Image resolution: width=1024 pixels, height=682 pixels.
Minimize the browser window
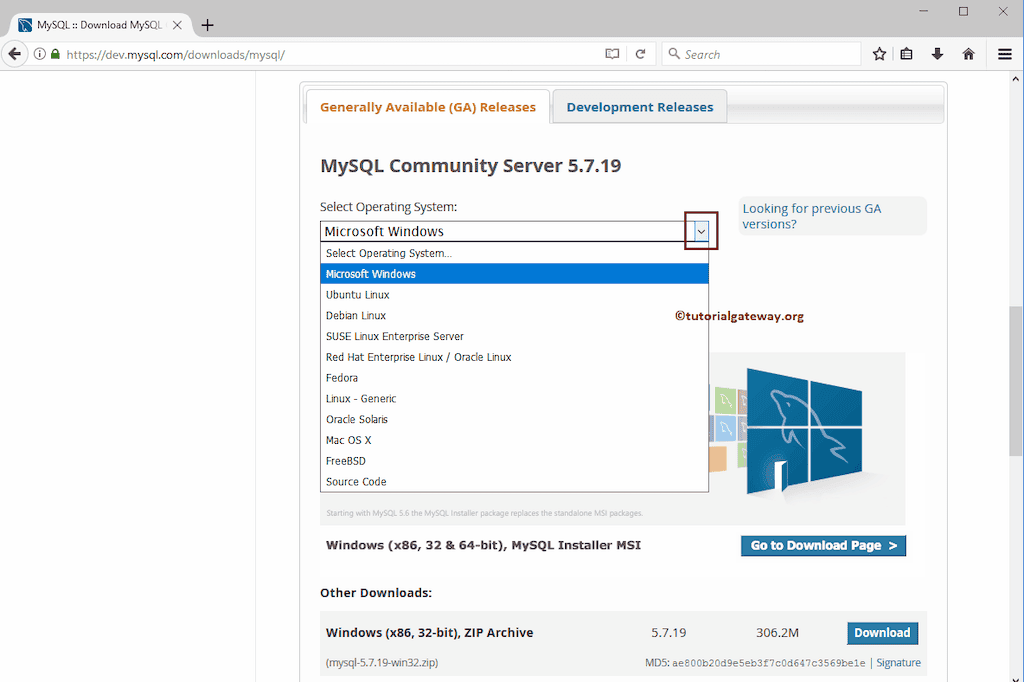coord(923,11)
